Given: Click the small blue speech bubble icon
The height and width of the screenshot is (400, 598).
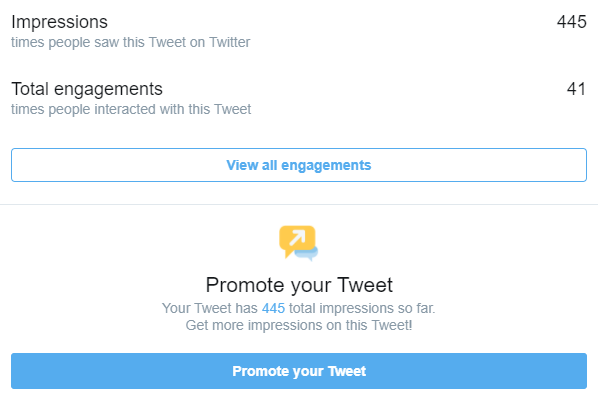Looking at the screenshot, I should [x=309, y=254].
